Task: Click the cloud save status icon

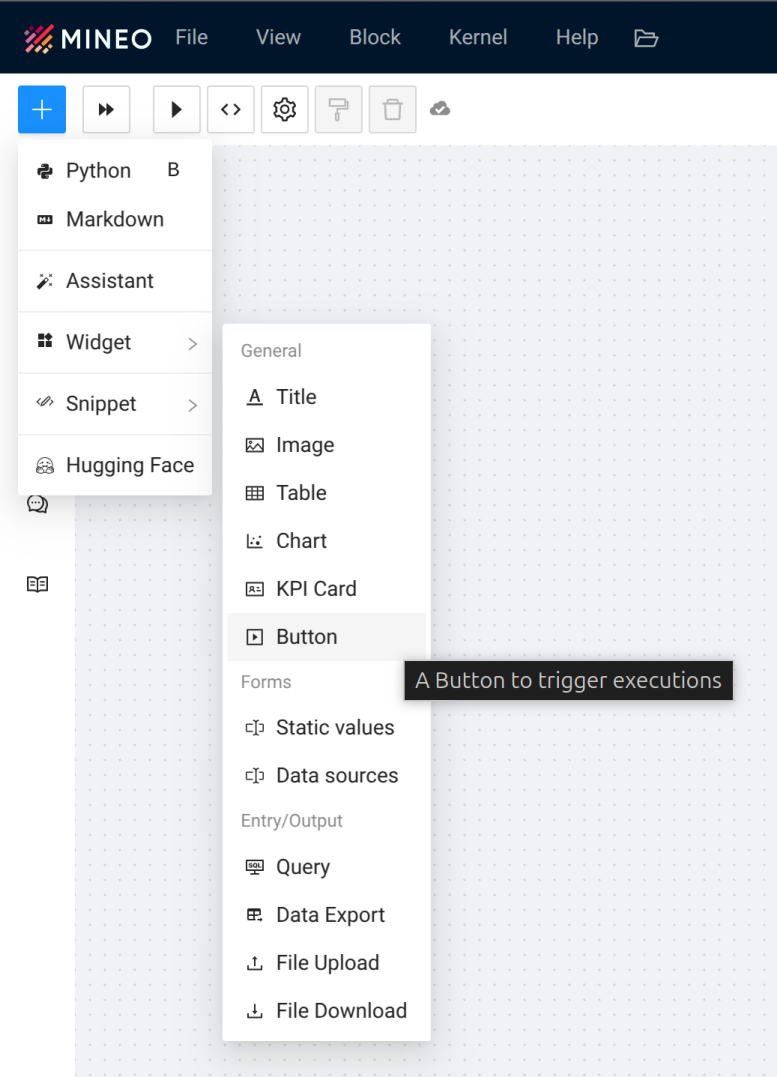Action: 440,109
